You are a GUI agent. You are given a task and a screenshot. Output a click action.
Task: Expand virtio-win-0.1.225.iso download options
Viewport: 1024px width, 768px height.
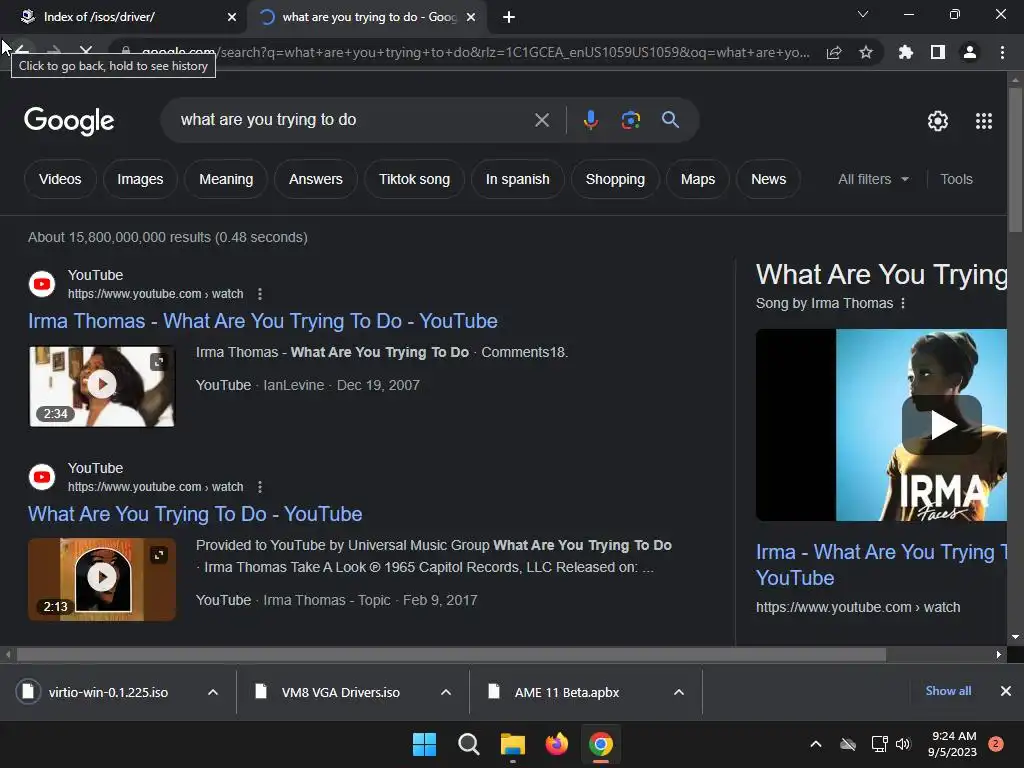pyautogui.click(x=213, y=692)
